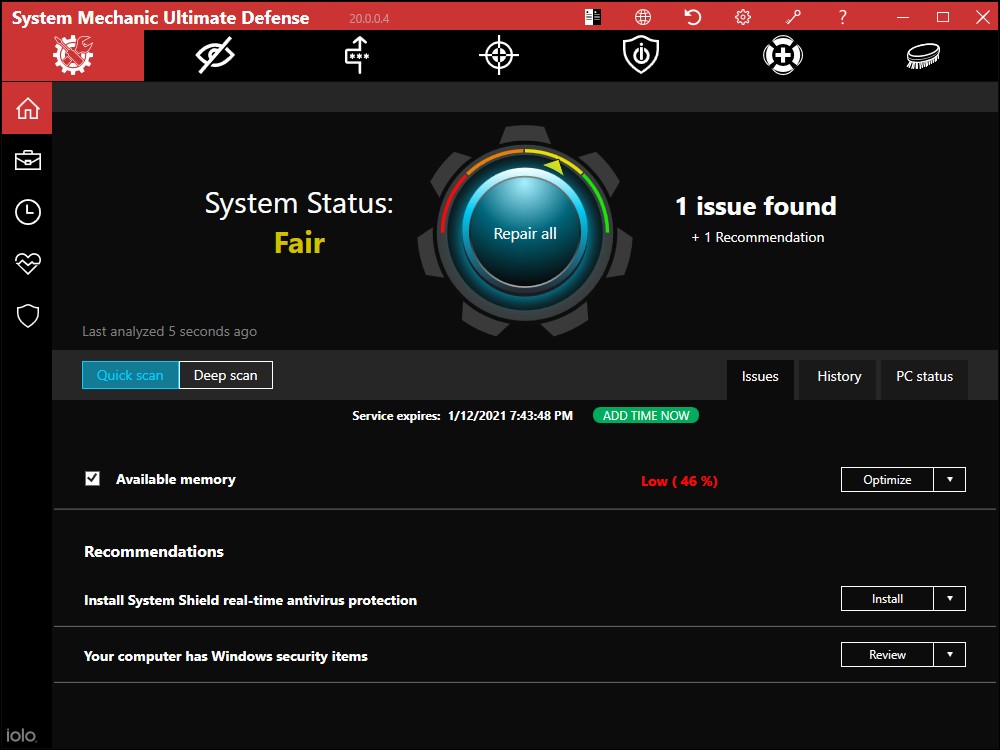
Task: Click Install for System Shield antivirus
Action: coord(887,598)
